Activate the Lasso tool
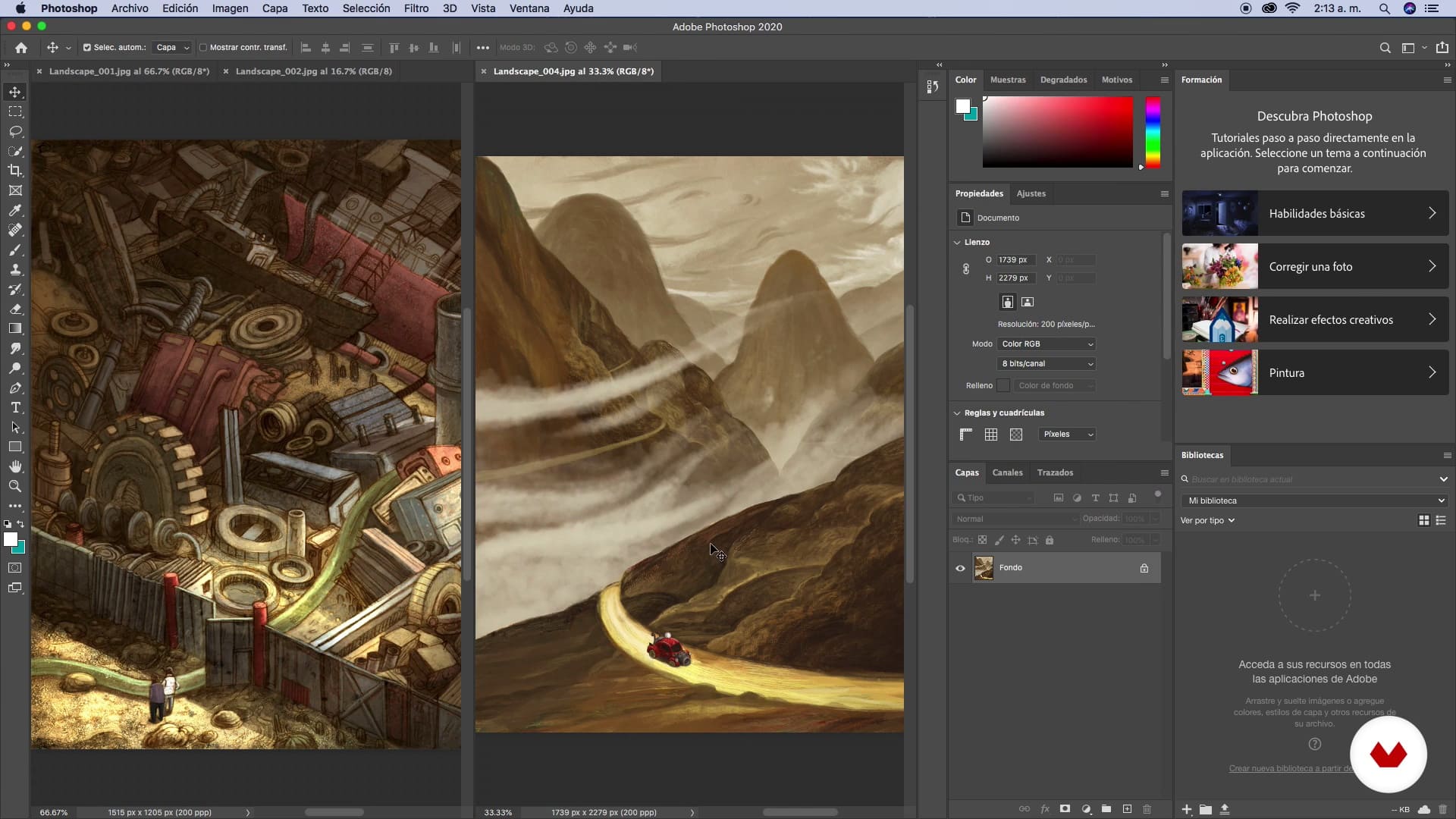Screen dimensions: 1456x819 (x=15, y=131)
